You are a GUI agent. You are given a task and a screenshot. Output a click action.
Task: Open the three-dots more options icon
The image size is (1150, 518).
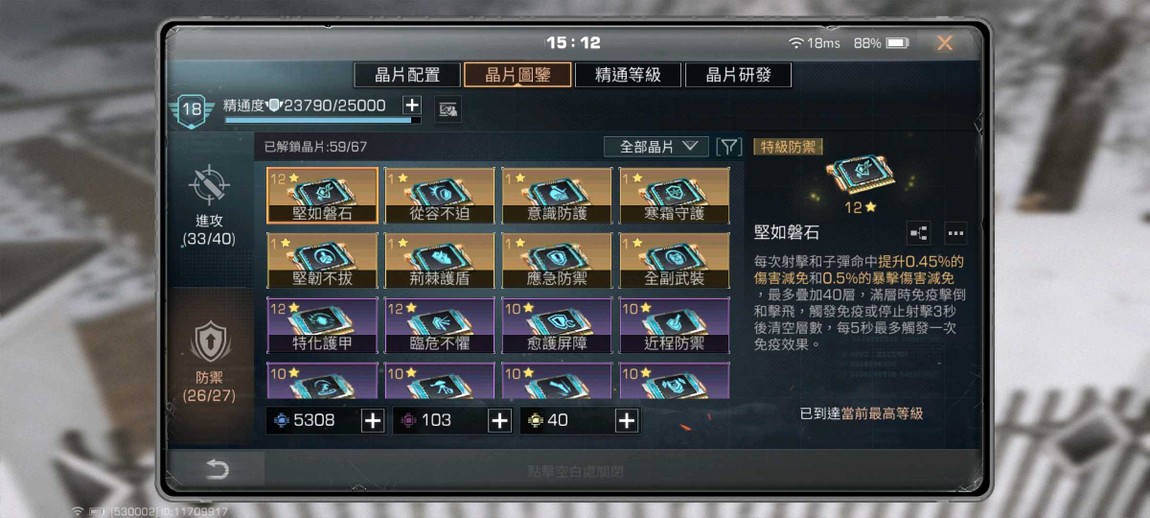(x=955, y=233)
